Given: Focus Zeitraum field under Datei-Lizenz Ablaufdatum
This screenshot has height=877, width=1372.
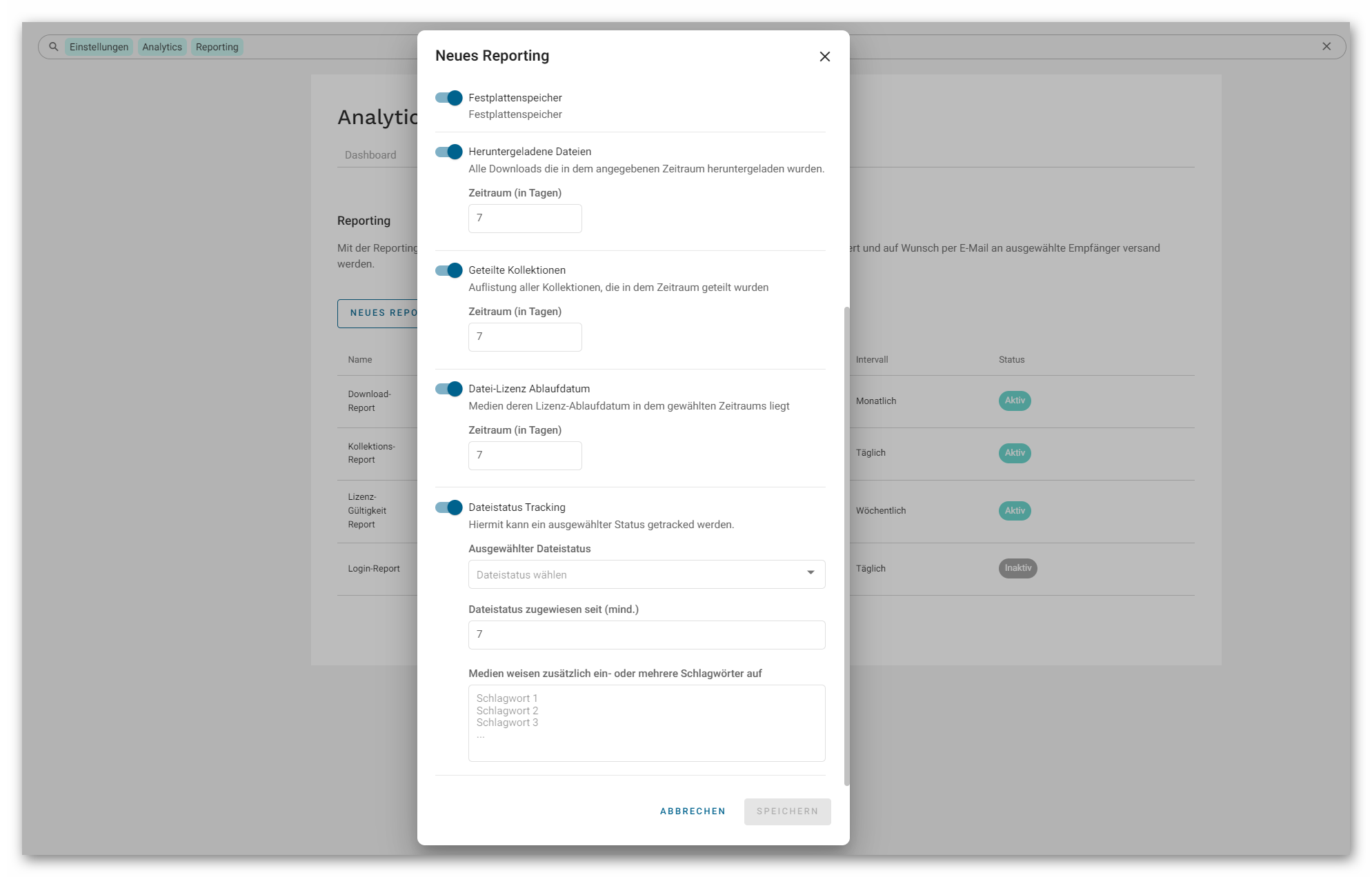Looking at the screenshot, I should point(525,456).
